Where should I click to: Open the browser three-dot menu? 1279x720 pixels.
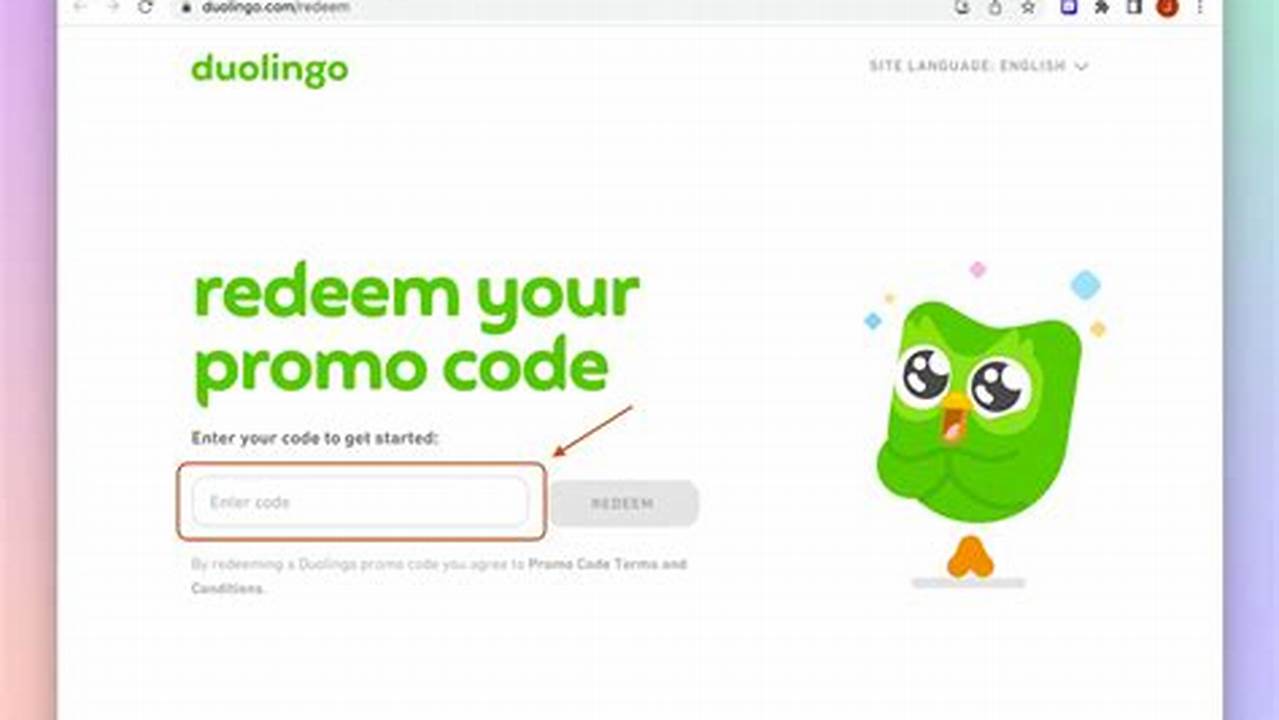1199,7
